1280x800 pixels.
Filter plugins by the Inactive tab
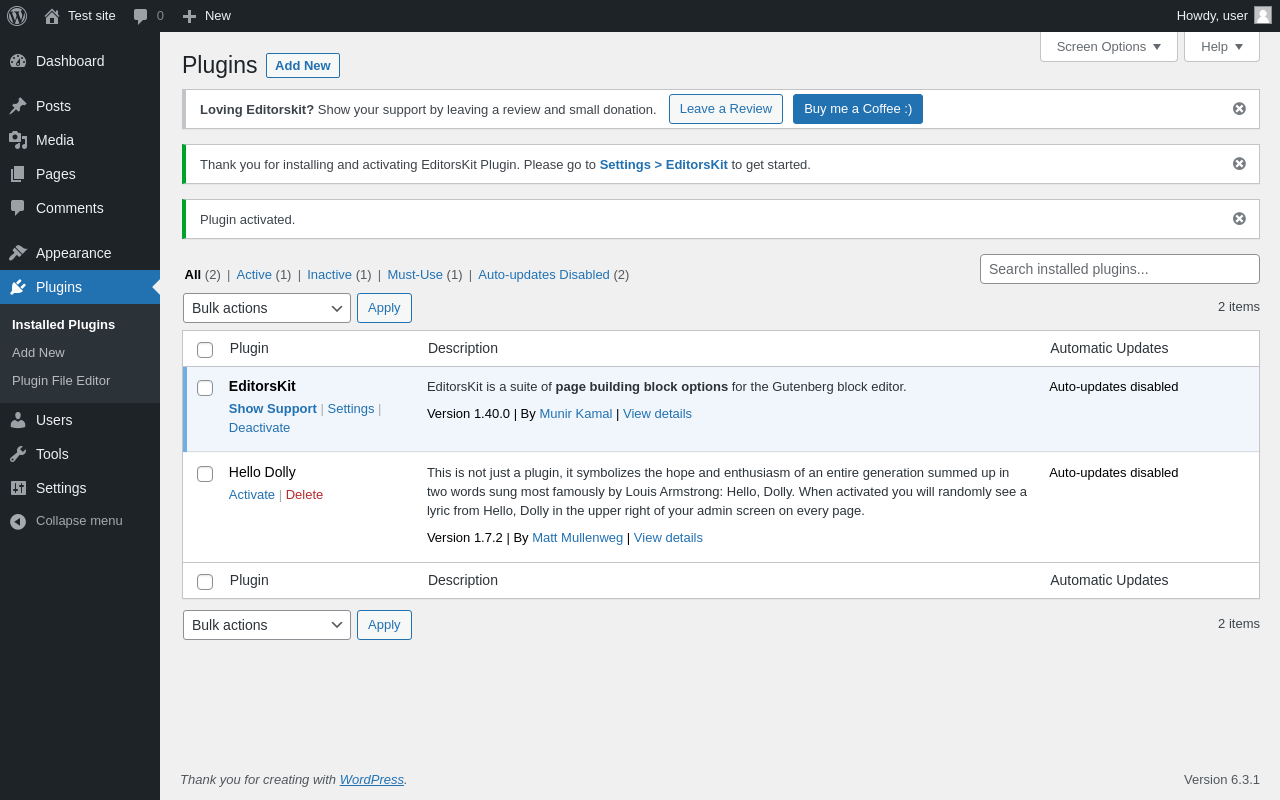[329, 275]
